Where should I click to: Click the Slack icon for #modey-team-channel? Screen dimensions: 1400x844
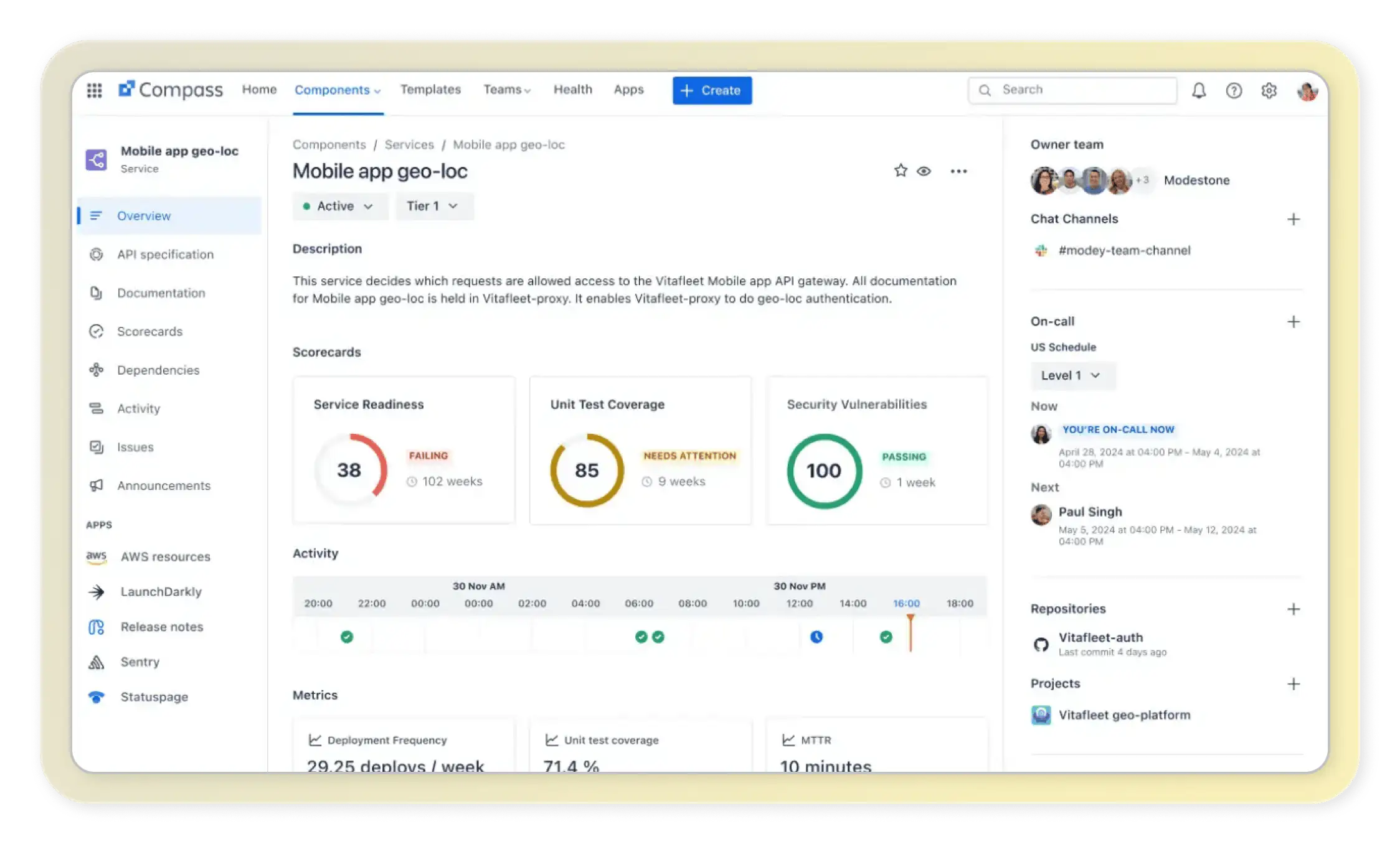pyautogui.click(x=1041, y=251)
